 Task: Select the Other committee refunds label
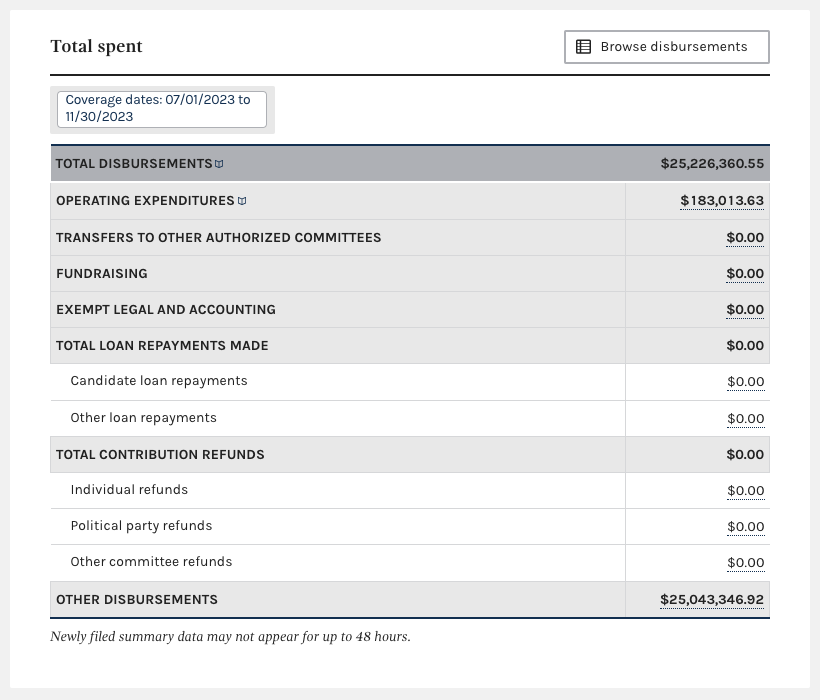coord(151,562)
